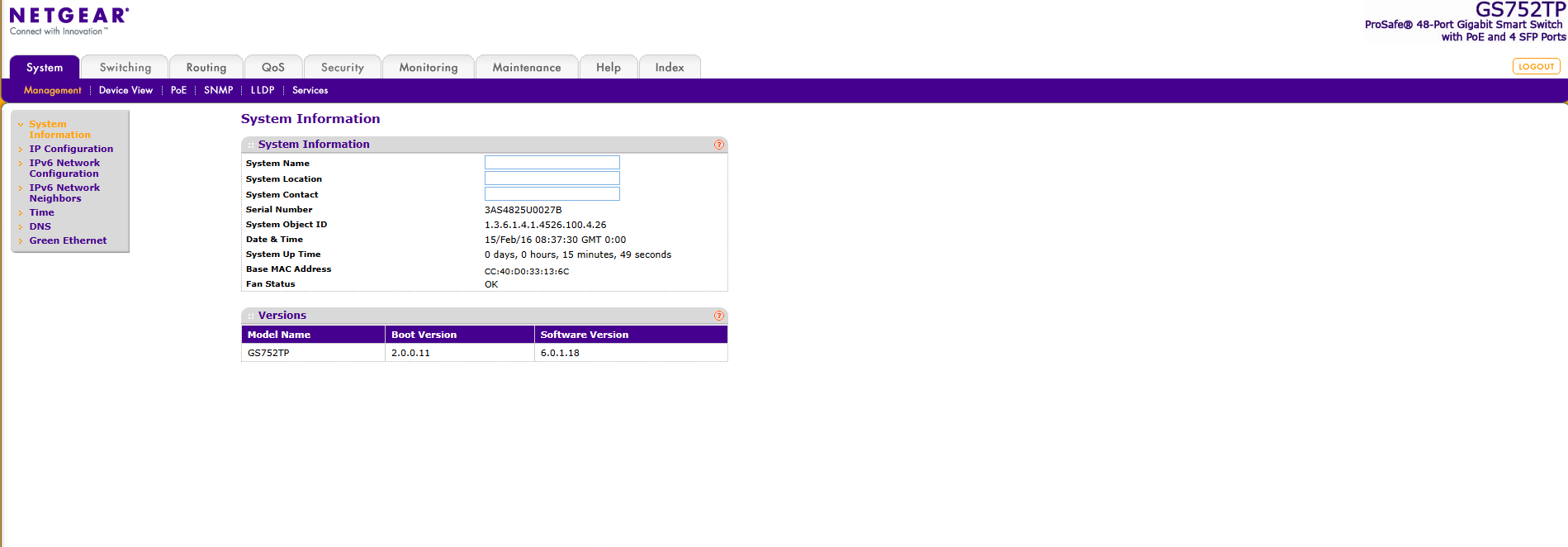Click the Versions panel grip icon
The height and width of the screenshot is (547, 1568).
pos(251,316)
